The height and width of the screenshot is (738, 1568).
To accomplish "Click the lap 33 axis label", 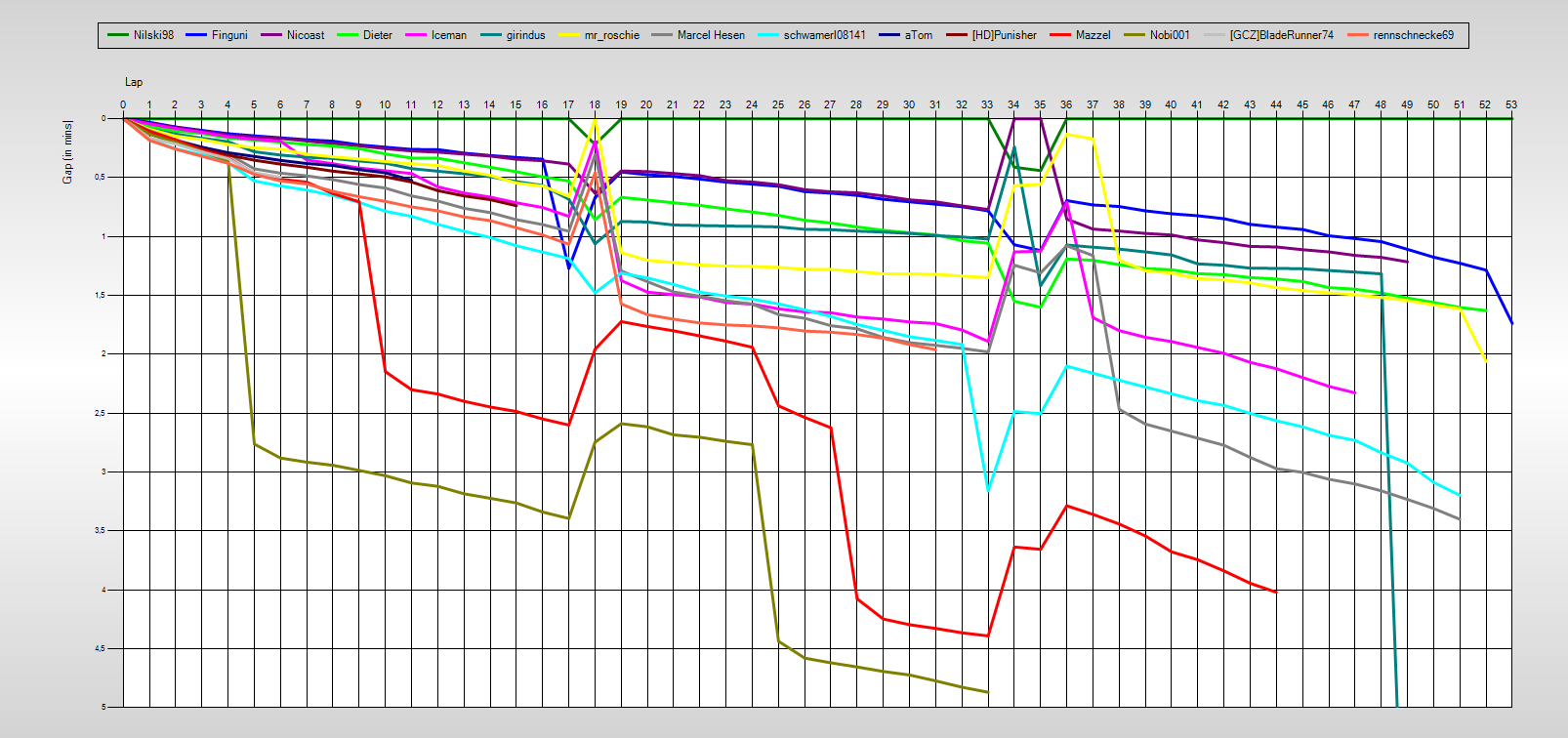I will pyautogui.click(x=987, y=104).
